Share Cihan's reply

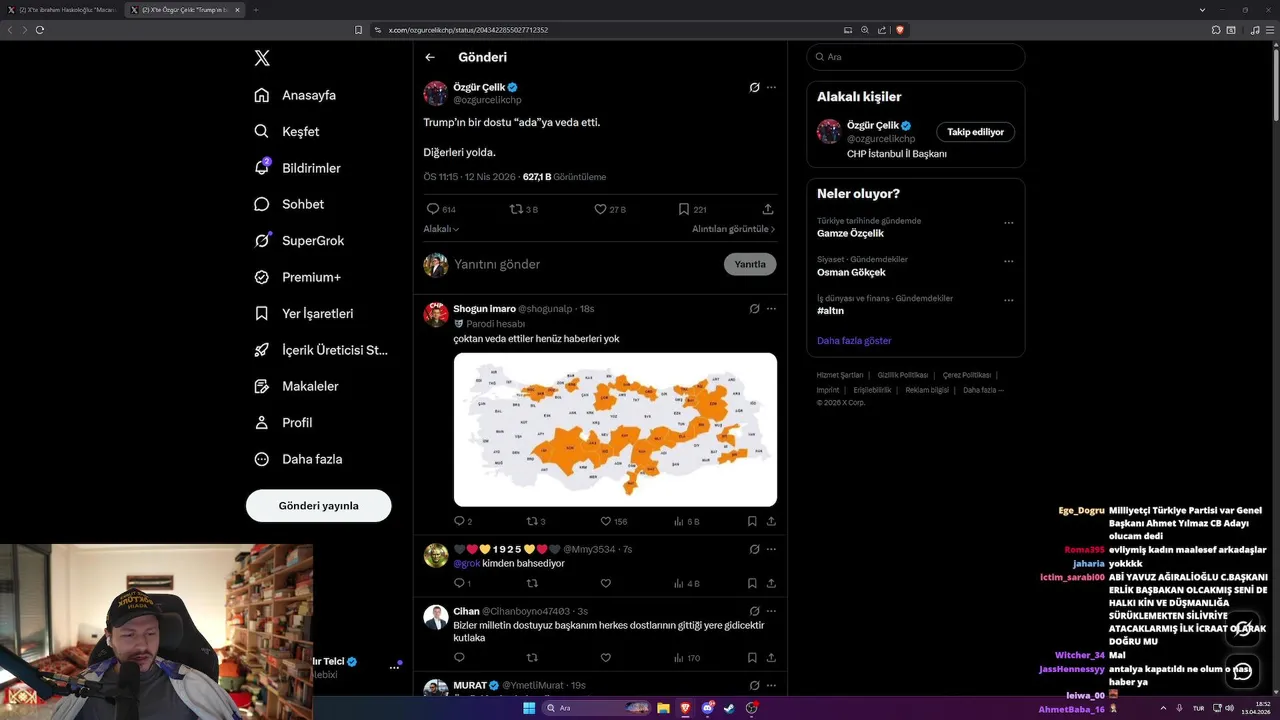coord(771,658)
